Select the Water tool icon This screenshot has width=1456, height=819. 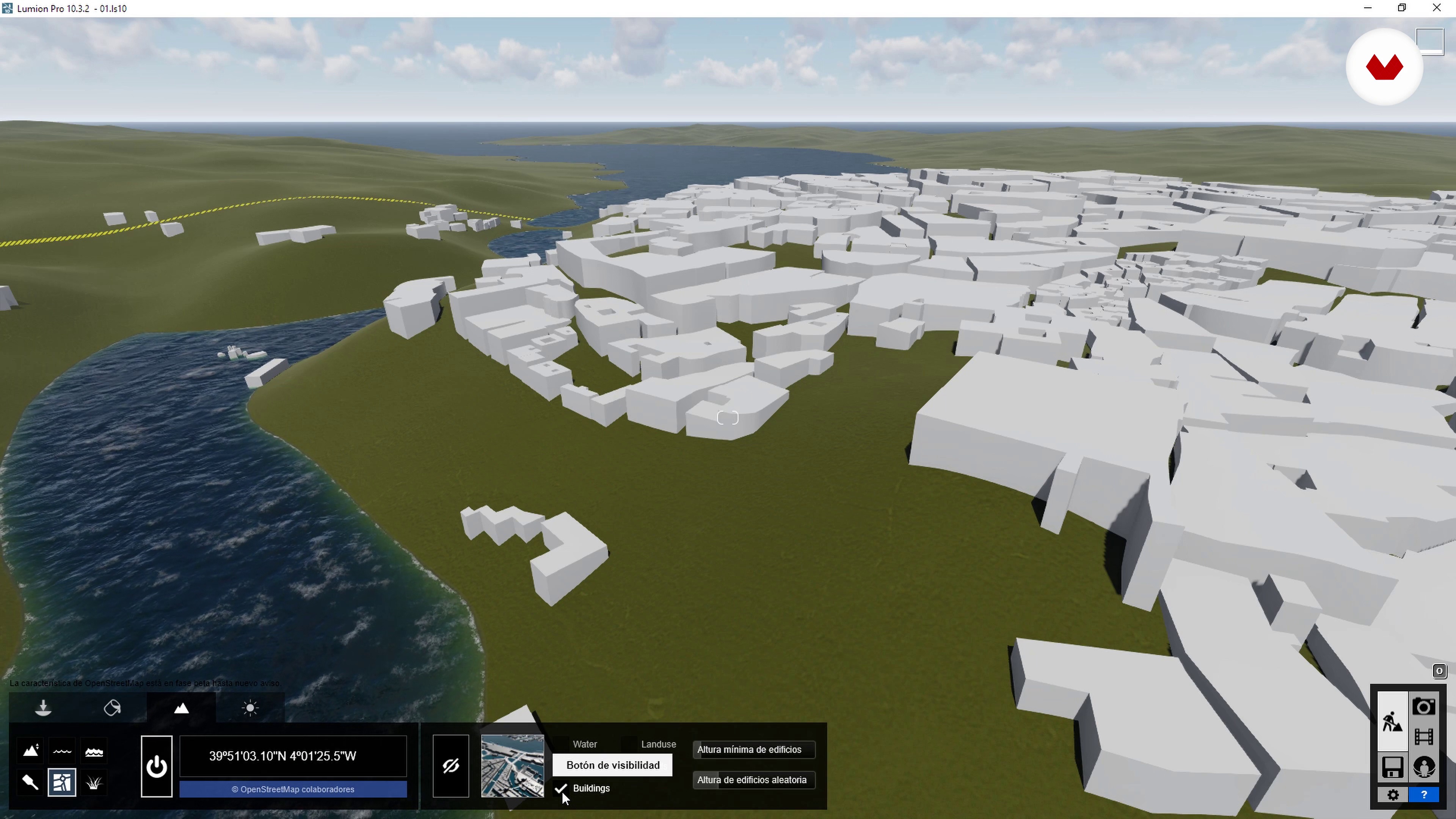pyautogui.click(x=62, y=751)
